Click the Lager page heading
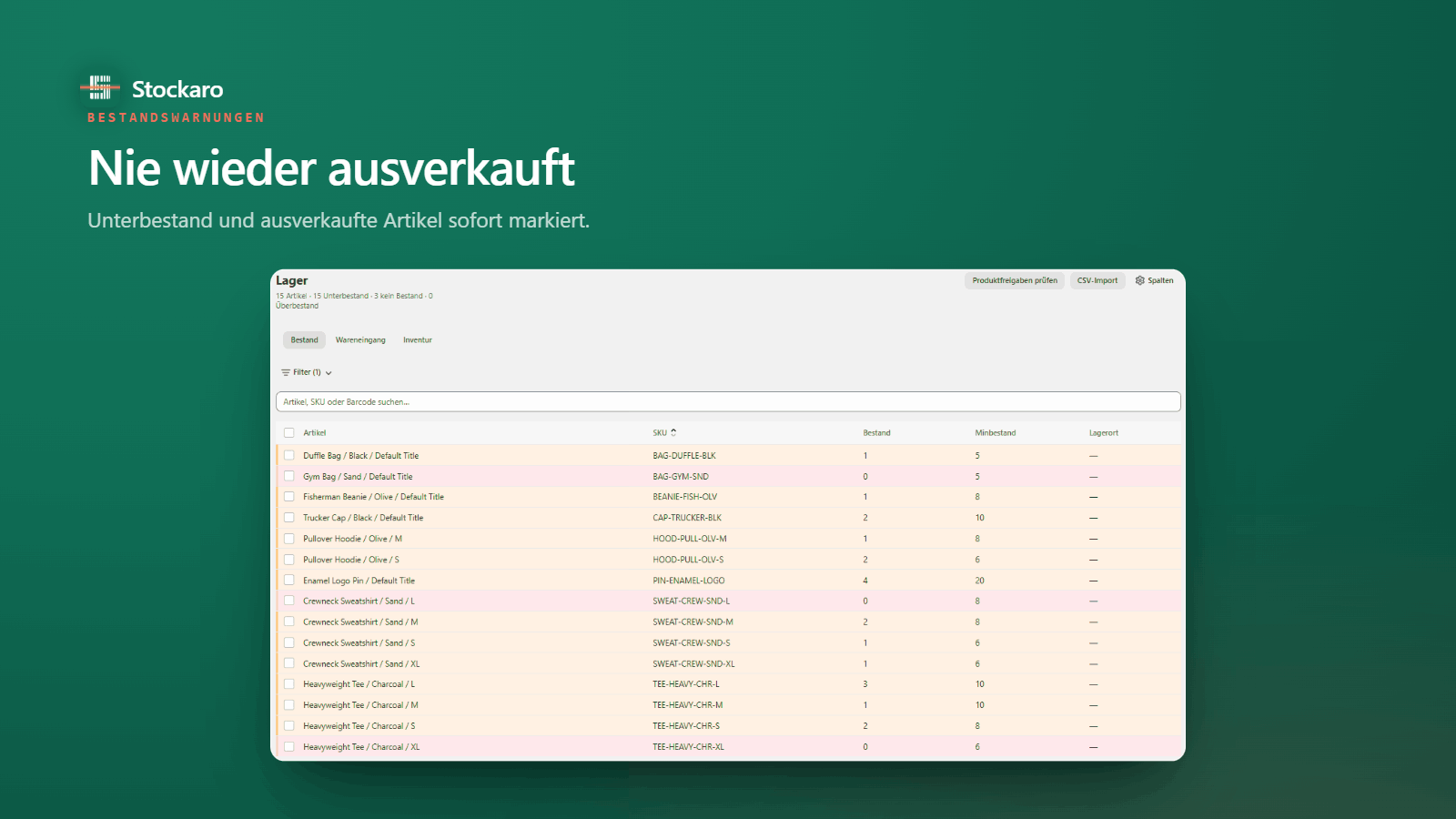Screen dimensions: 1456x819 [292, 281]
